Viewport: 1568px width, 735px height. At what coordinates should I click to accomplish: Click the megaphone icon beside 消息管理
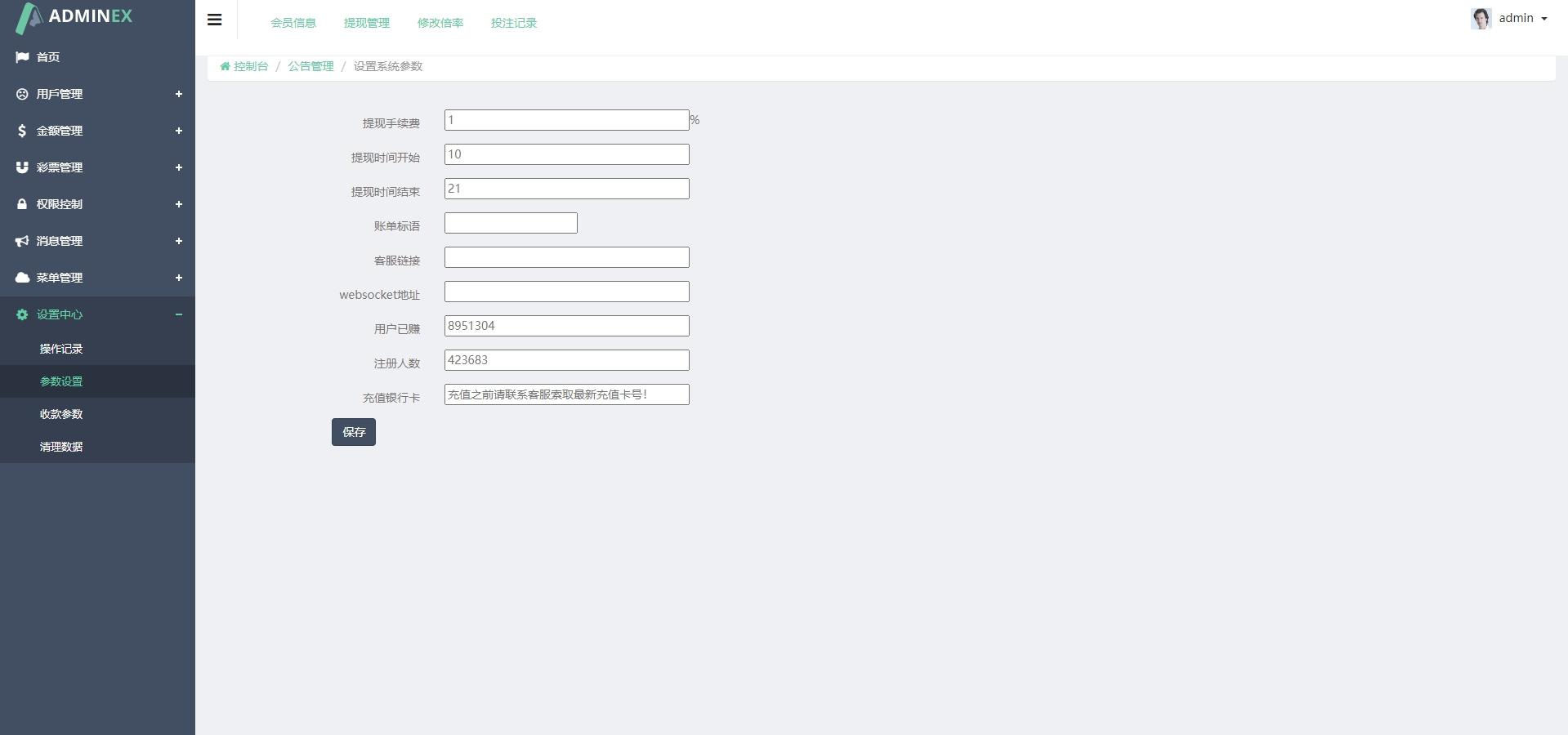click(x=22, y=241)
